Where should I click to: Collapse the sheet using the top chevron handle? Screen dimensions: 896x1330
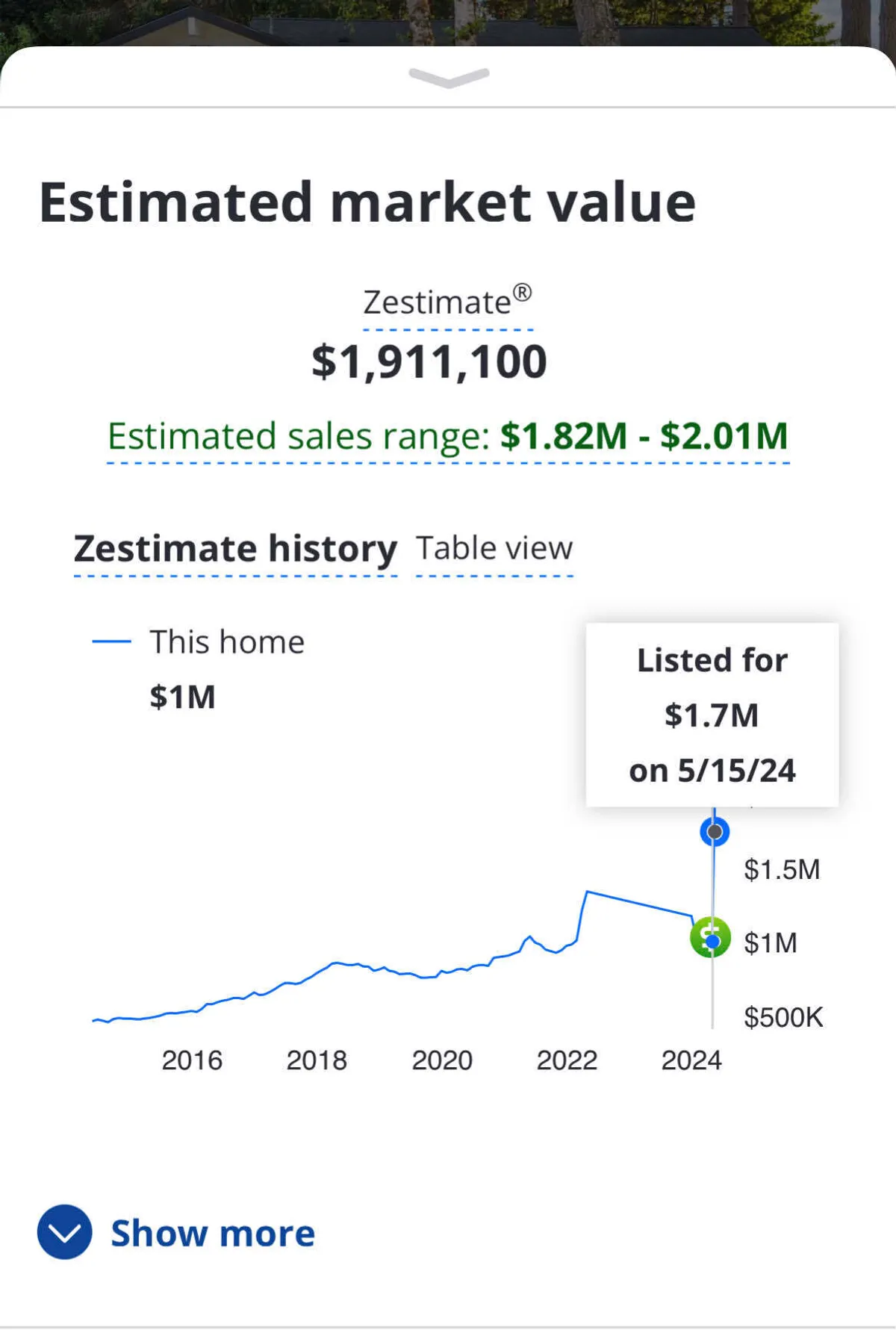449,77
